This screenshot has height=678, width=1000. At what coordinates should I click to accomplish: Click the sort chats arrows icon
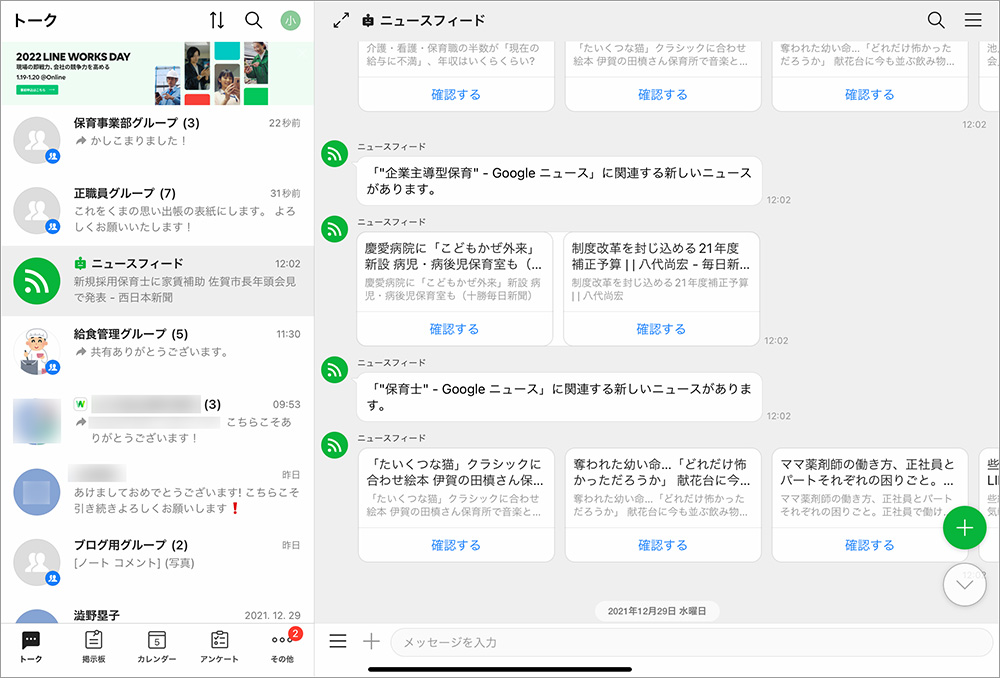[x=217, y=20]
